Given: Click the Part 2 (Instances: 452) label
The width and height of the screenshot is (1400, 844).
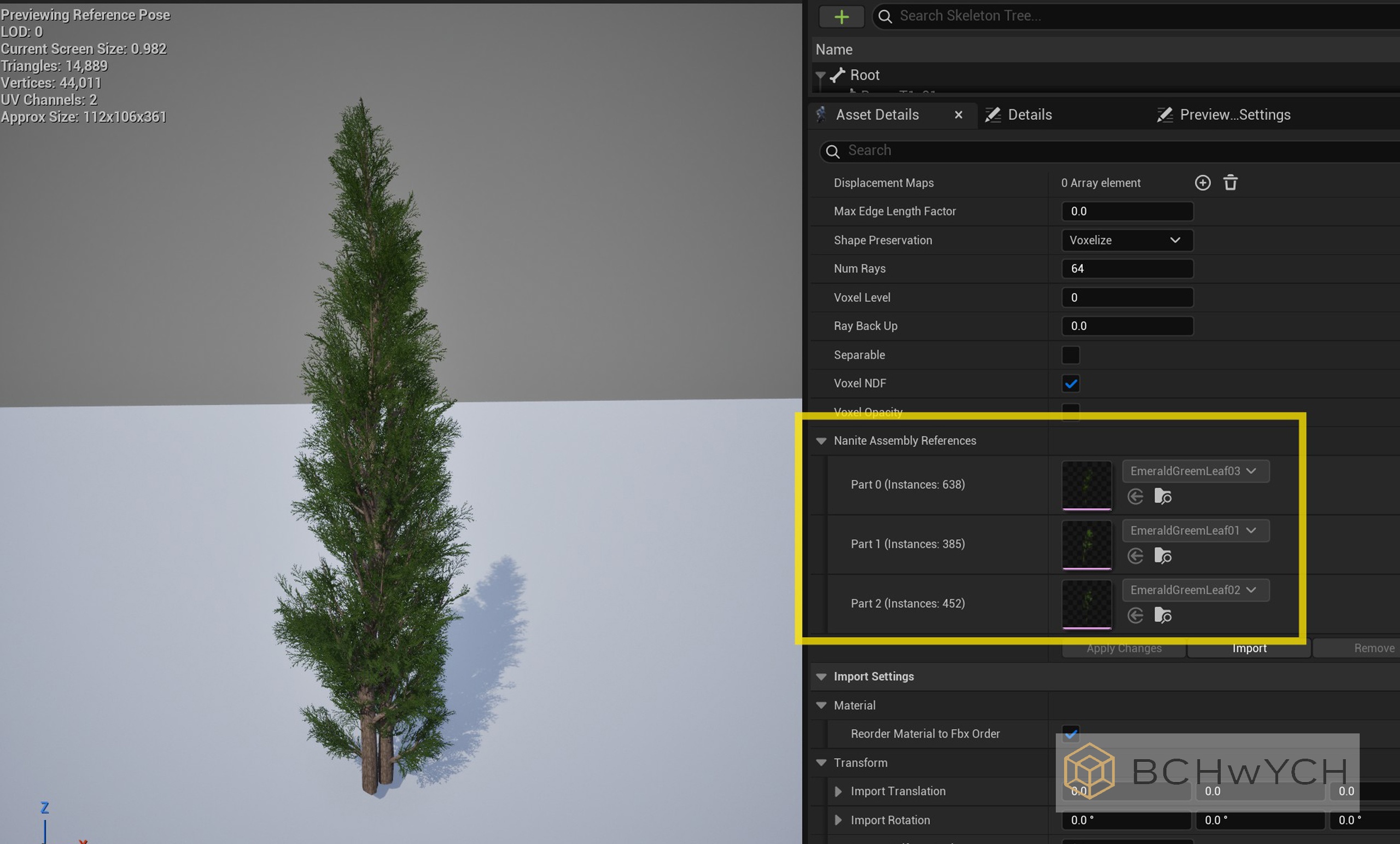Looking at the screenshot, I should (x=907, y=603).
